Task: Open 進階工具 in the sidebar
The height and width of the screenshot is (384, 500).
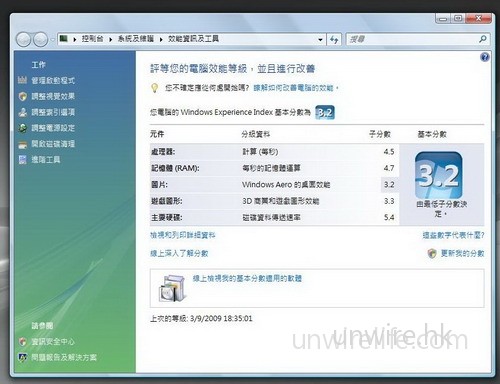Action: [x=46, y=160]
